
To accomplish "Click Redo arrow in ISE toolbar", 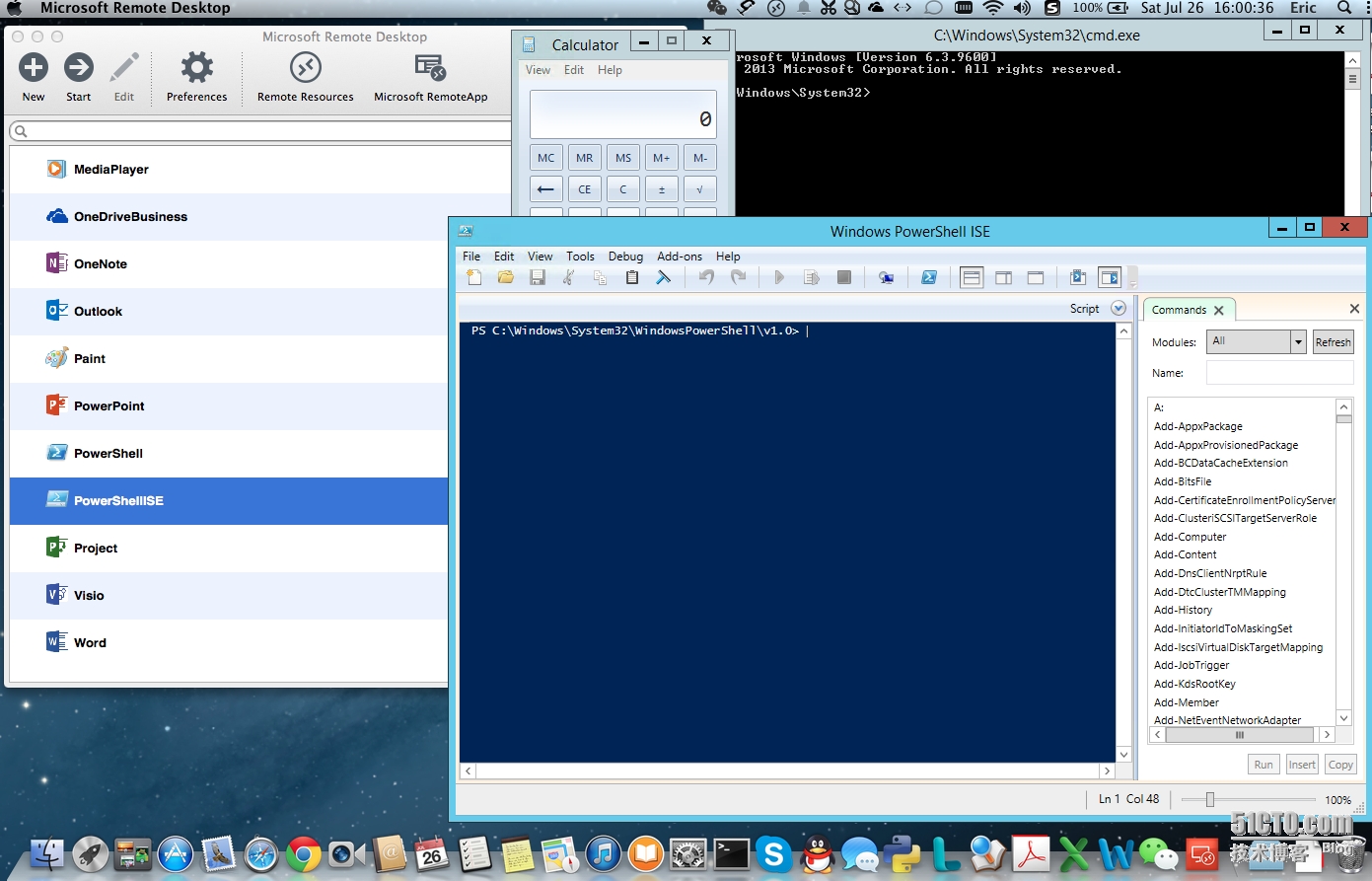I will pyautogui.click(x=738, y=278).
